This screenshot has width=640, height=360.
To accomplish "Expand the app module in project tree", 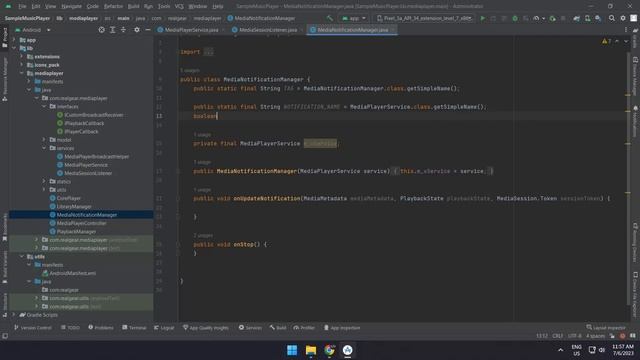I will [x=14, y=40].
